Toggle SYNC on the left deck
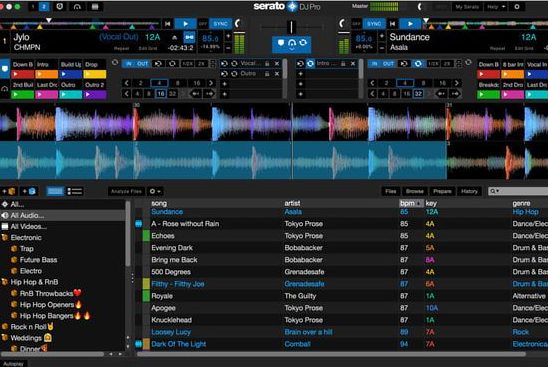548x367 pixels. [221, 24]
